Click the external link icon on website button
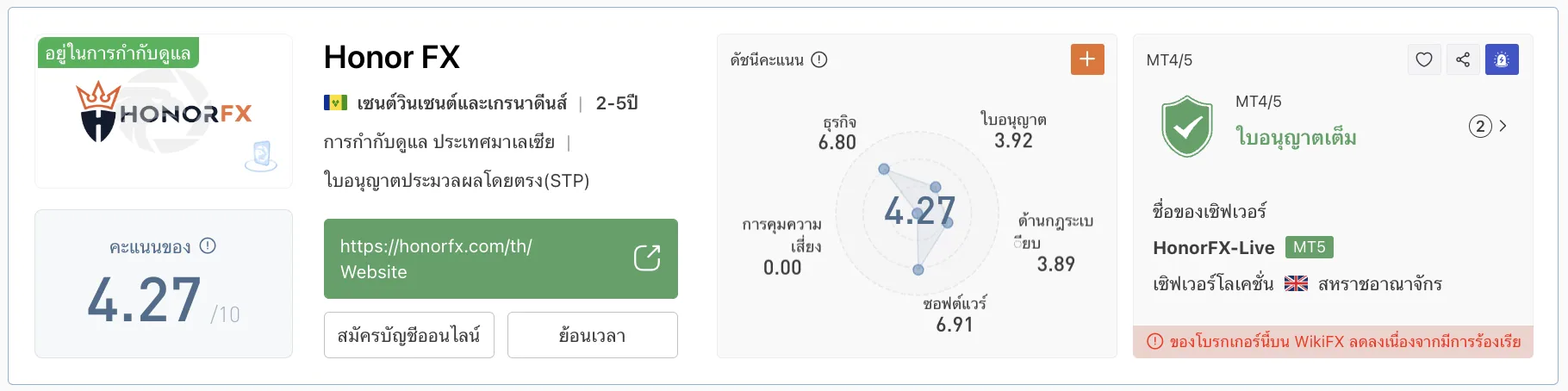 click(647, 258)
